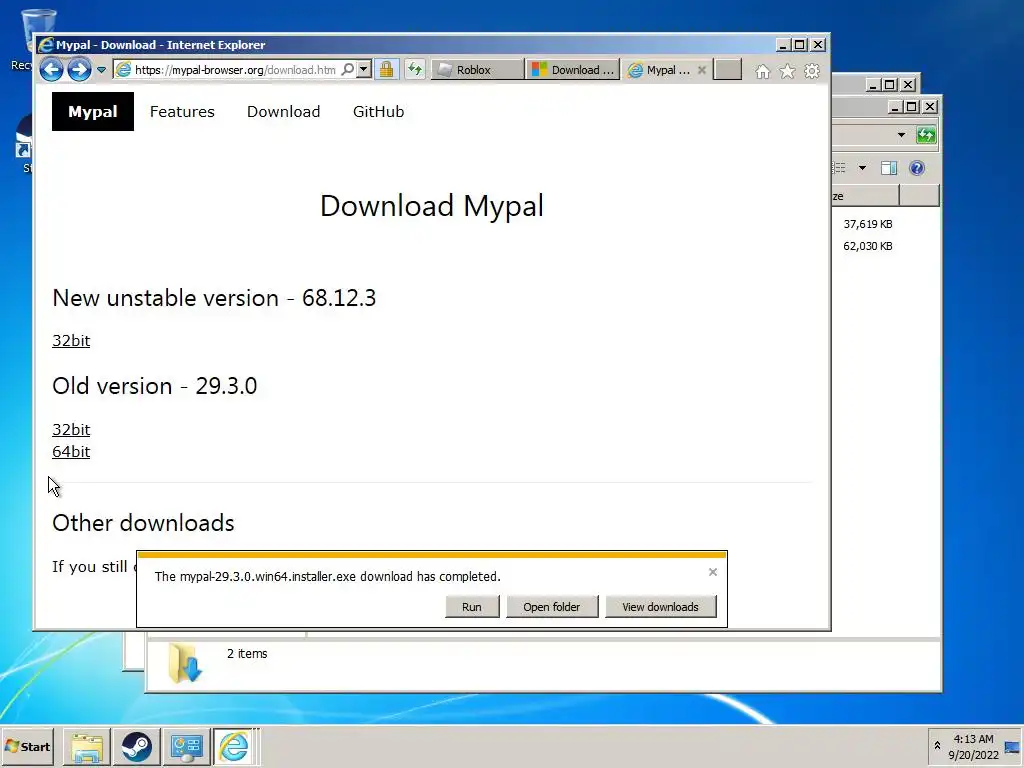This screenshot has width=1024, height=768.
Task: Click View downloads button
Action: (660, 607)
